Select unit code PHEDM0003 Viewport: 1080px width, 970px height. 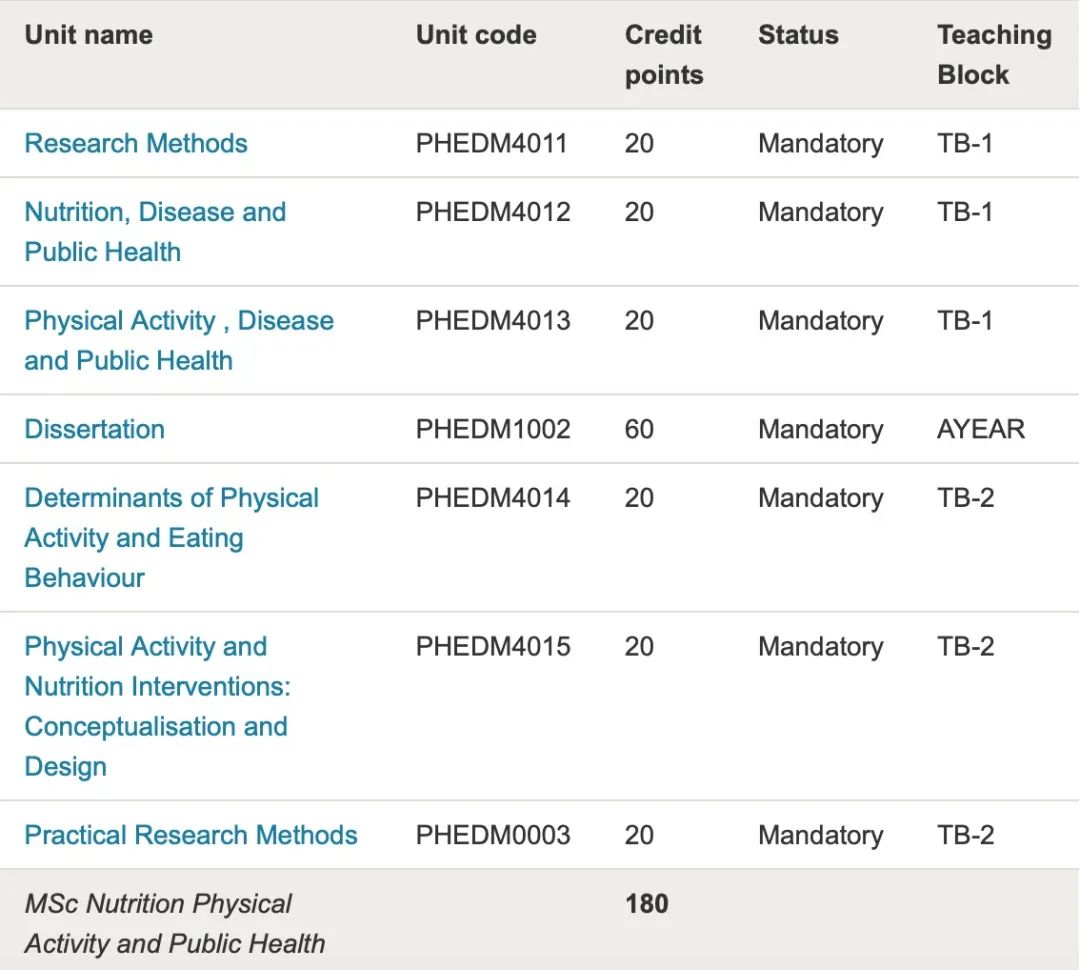coord(493,835)
